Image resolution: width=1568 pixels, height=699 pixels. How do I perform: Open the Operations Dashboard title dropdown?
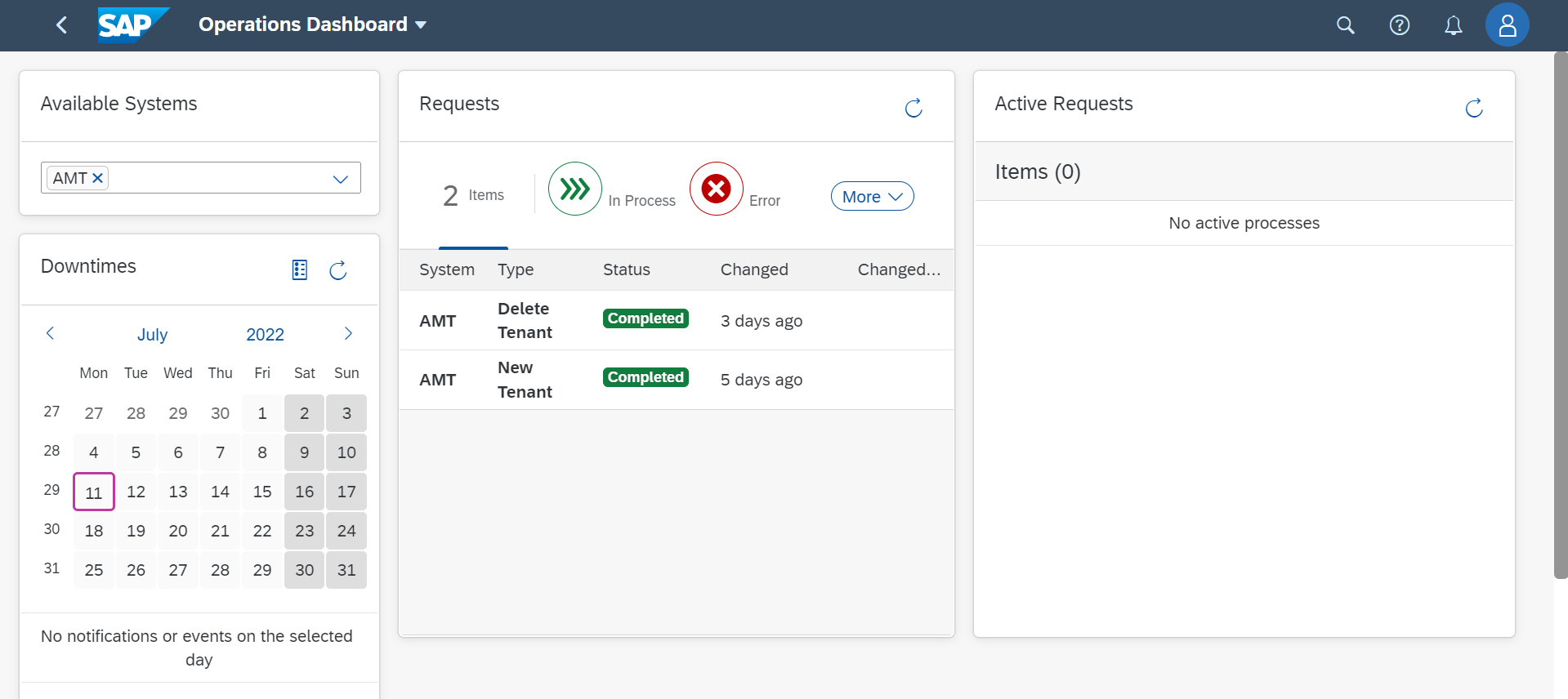pyautogui.click(x=312, y=24)
